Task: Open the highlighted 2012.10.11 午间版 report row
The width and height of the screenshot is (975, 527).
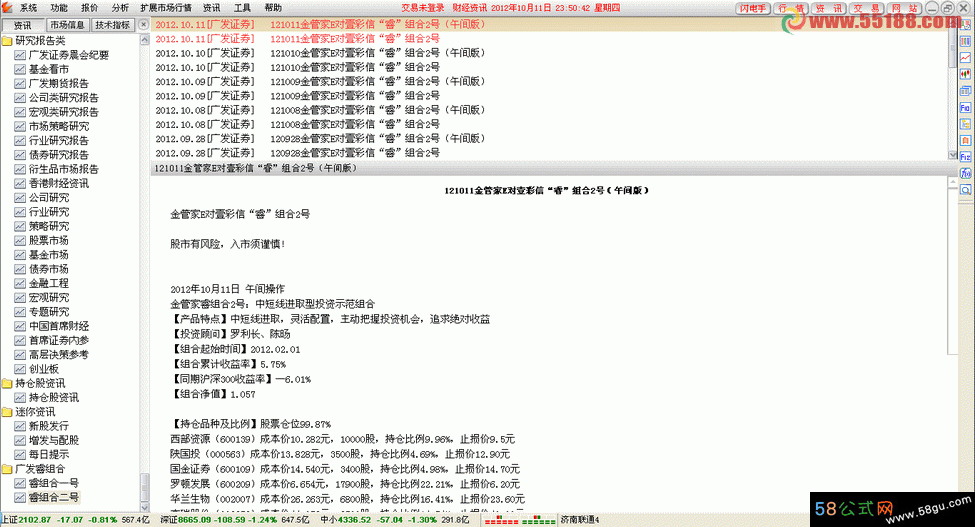Action: click(x=550, y=24)
